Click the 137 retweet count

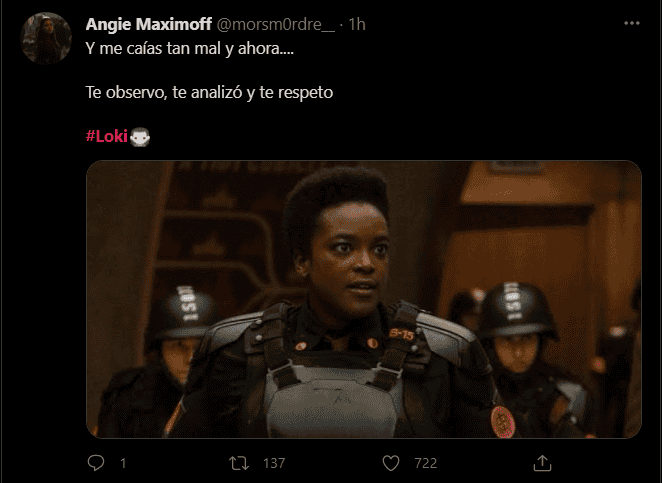pyautogui.click(x=274, y=463)
